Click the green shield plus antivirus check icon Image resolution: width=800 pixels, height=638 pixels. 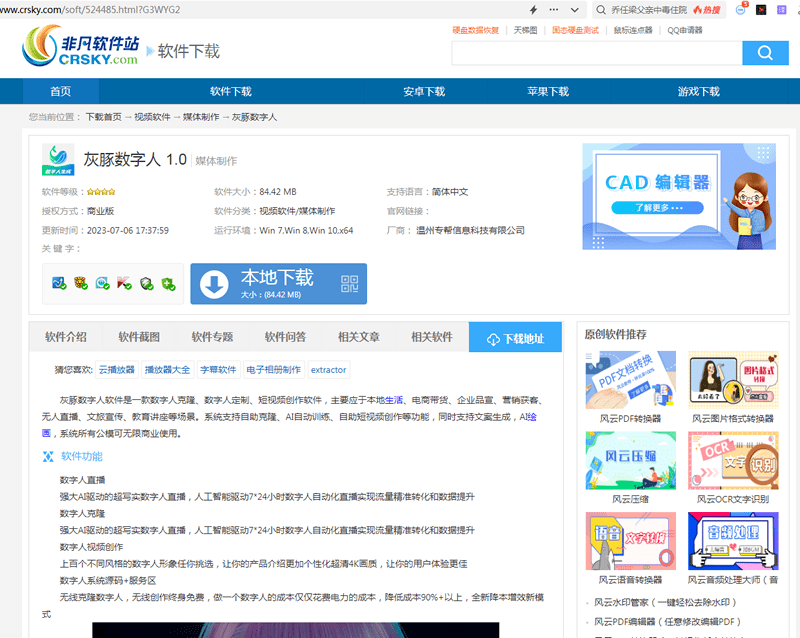coord(169,284)
